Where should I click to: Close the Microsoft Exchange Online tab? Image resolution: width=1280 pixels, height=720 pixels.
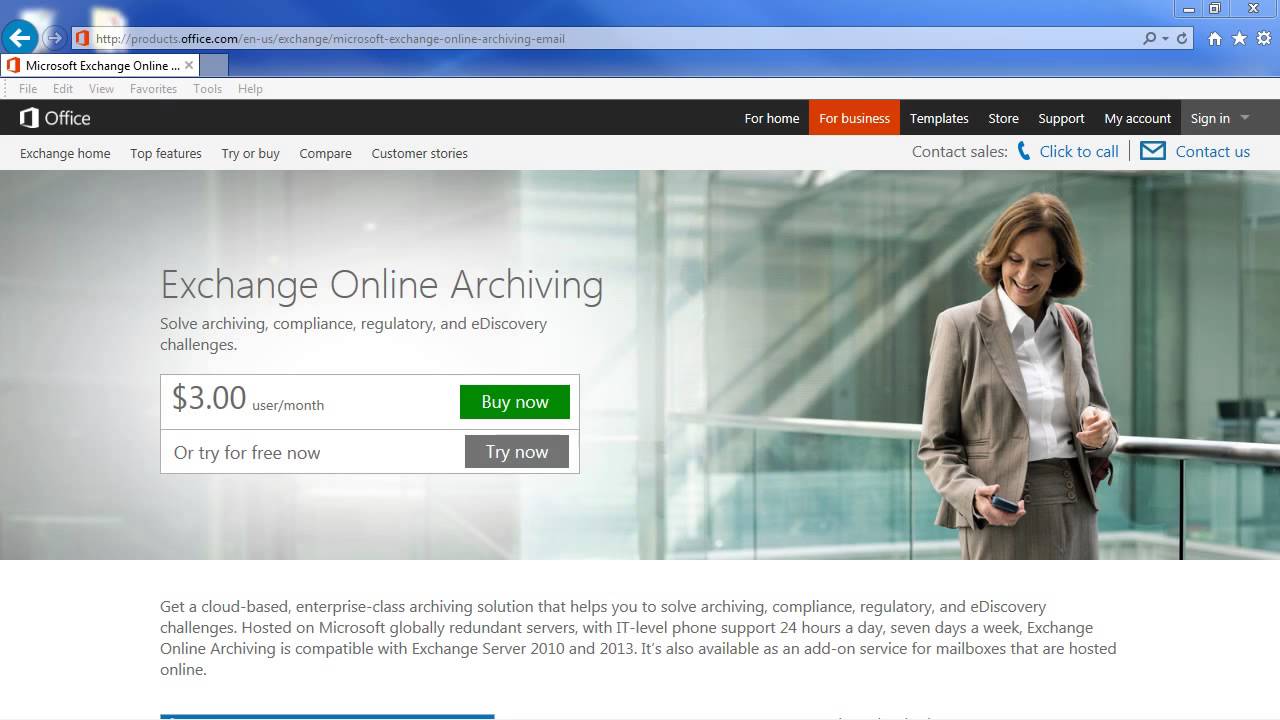pyautogui.click(x=189, y=65)
